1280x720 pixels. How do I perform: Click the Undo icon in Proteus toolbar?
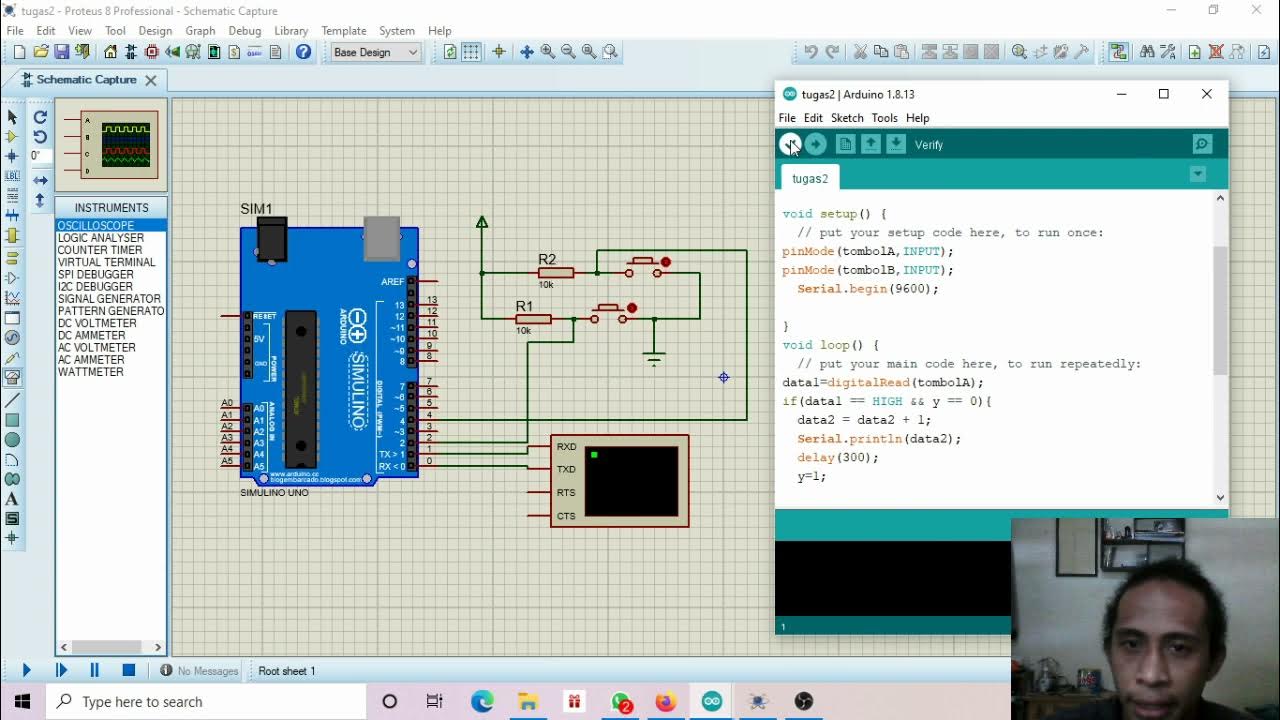point(810,52)
